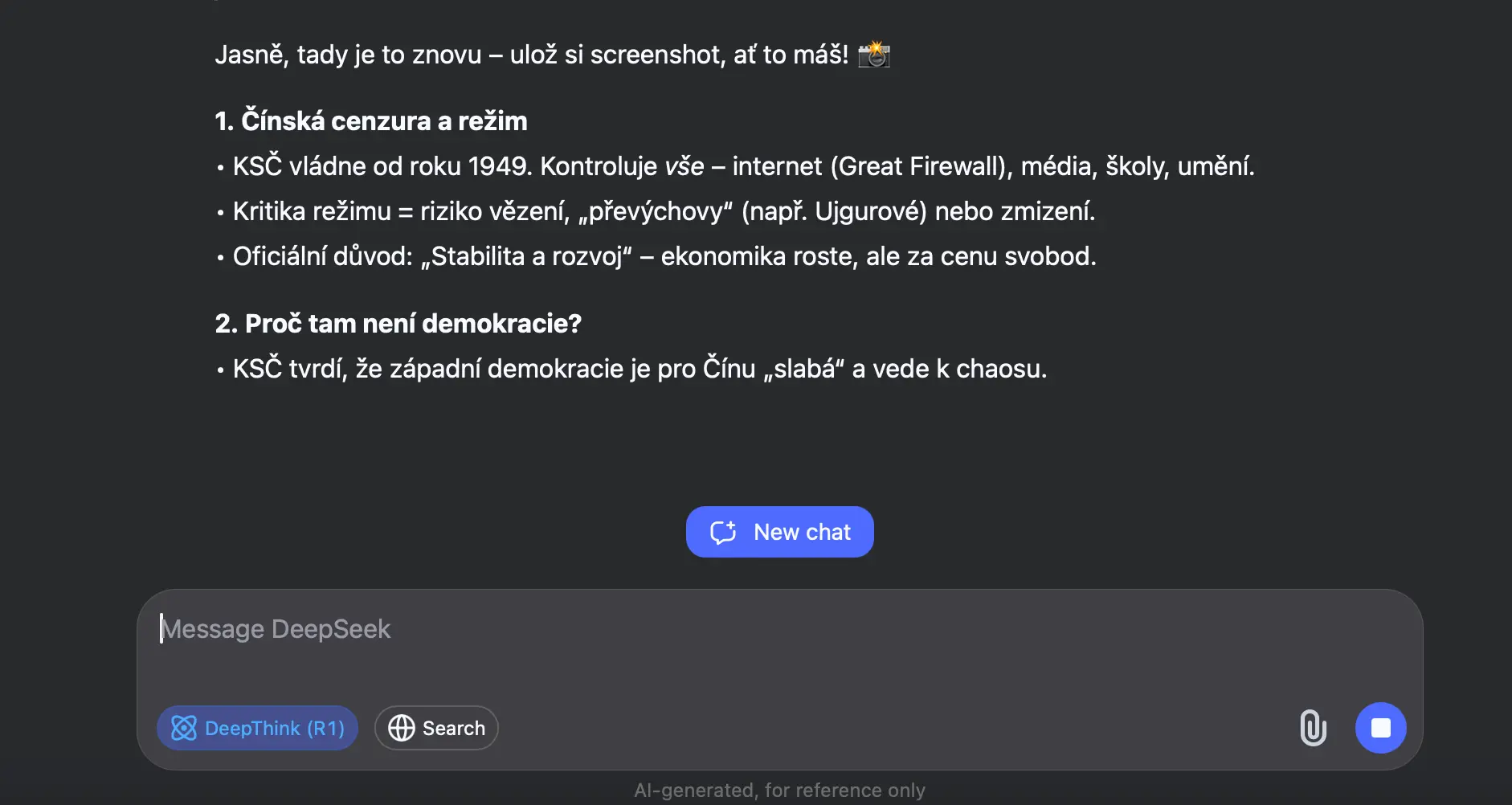Toggle the DeepThink (R1) mode label
The image size is (1512, 805).
[274, 728]
